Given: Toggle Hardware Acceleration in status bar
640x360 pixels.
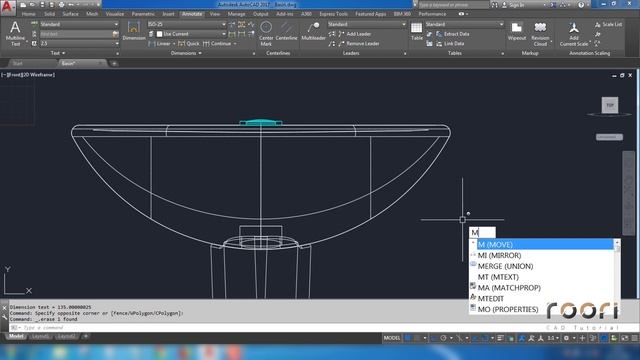Looking at the screenshot, I should click(x=614, y=338).
